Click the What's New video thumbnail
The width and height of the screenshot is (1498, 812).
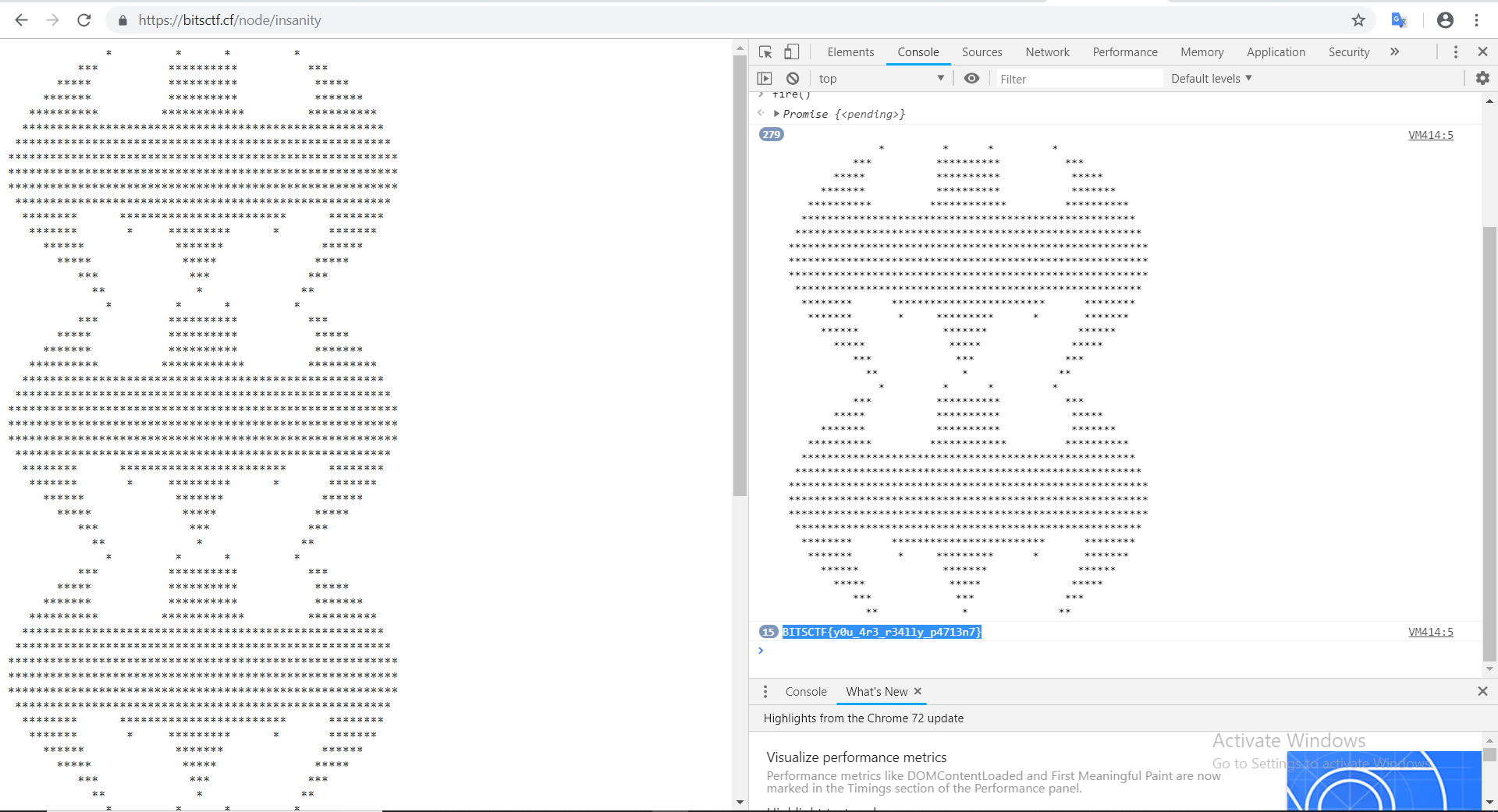click(1383, 781)
